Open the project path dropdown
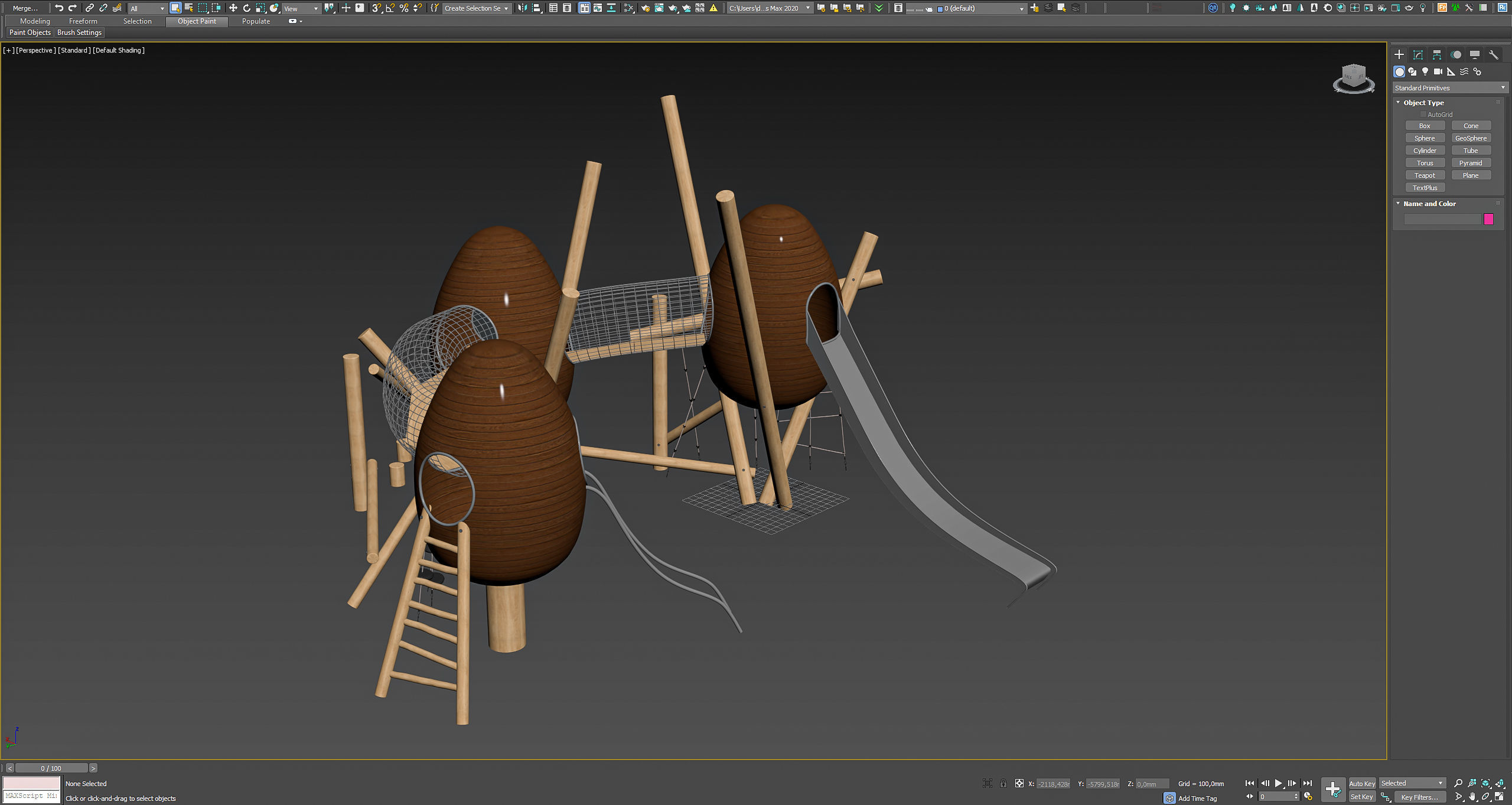 pyautogui.click(x=770, y=8)
